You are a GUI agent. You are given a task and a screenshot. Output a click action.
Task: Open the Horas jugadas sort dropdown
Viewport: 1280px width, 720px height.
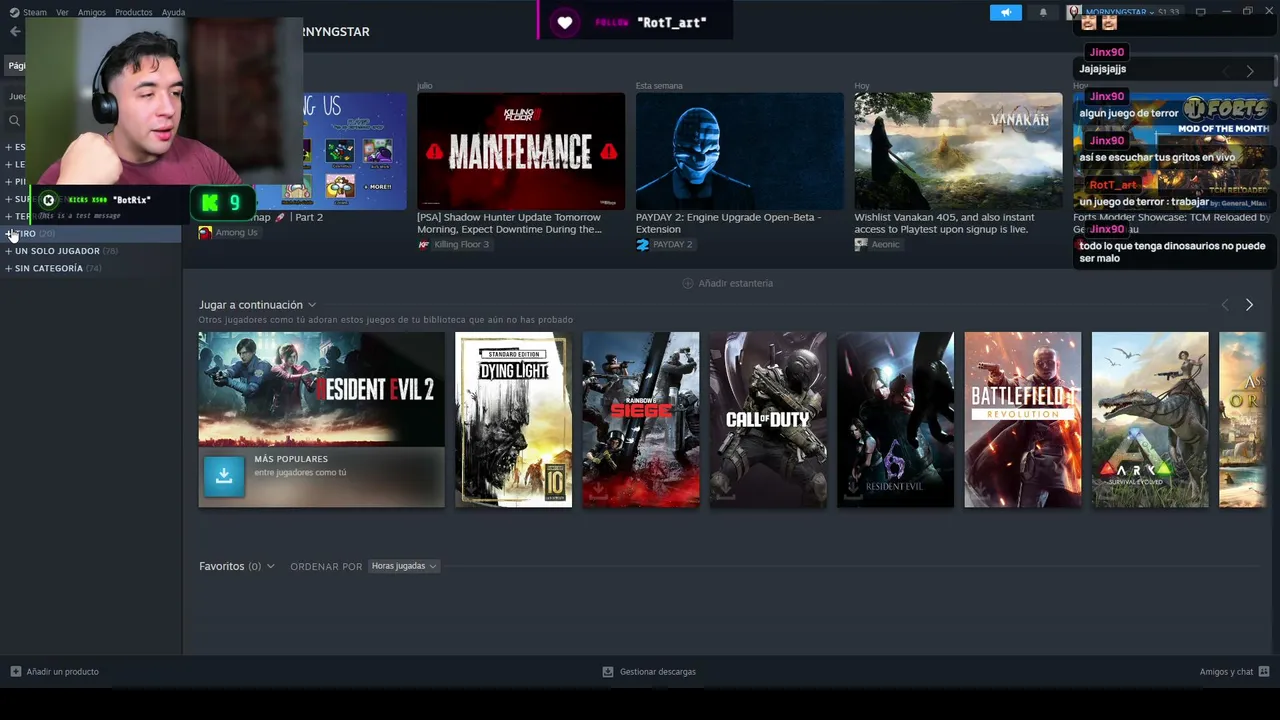pos(404,566)
